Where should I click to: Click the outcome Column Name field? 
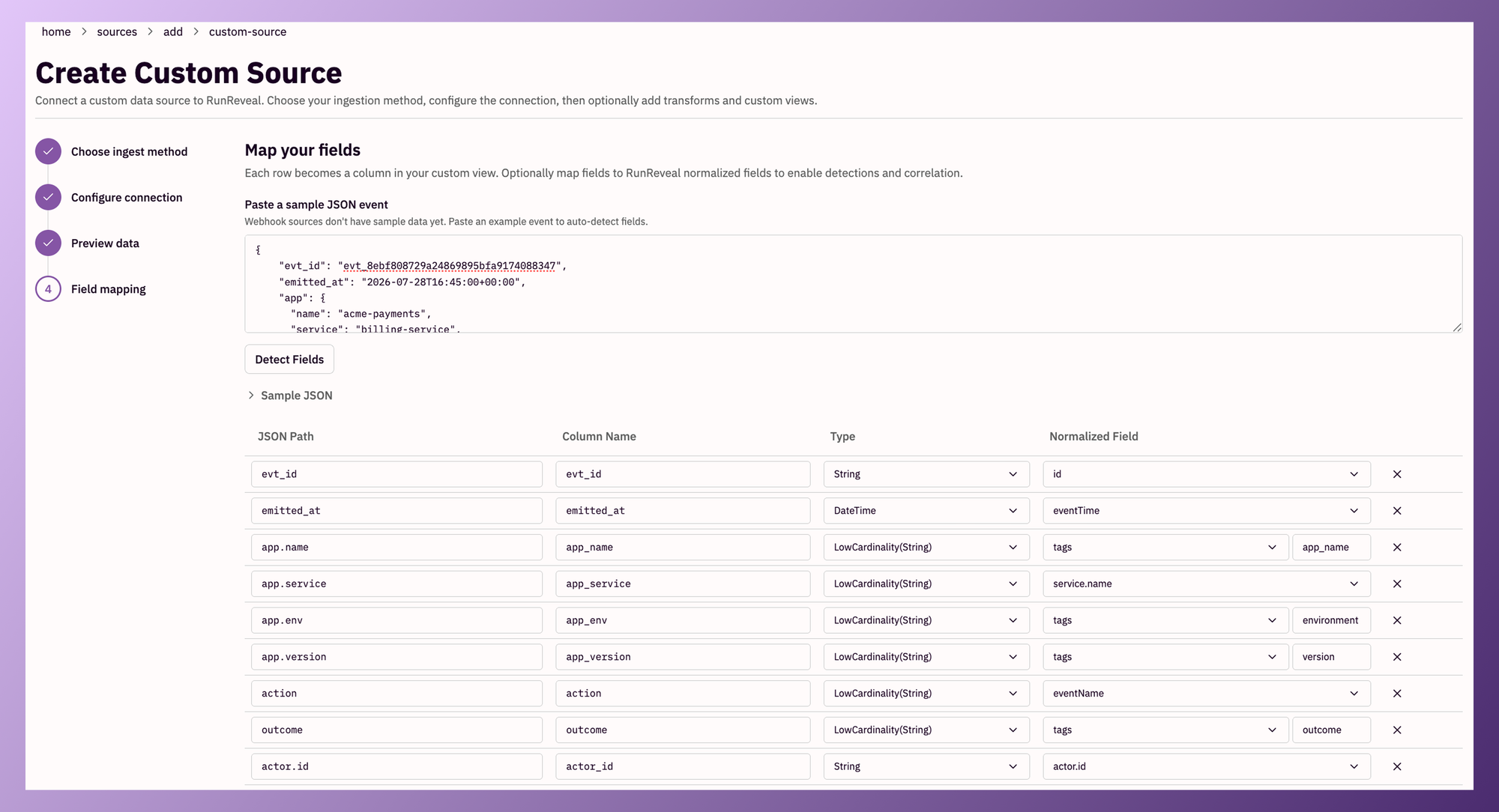tap(683, 730)
